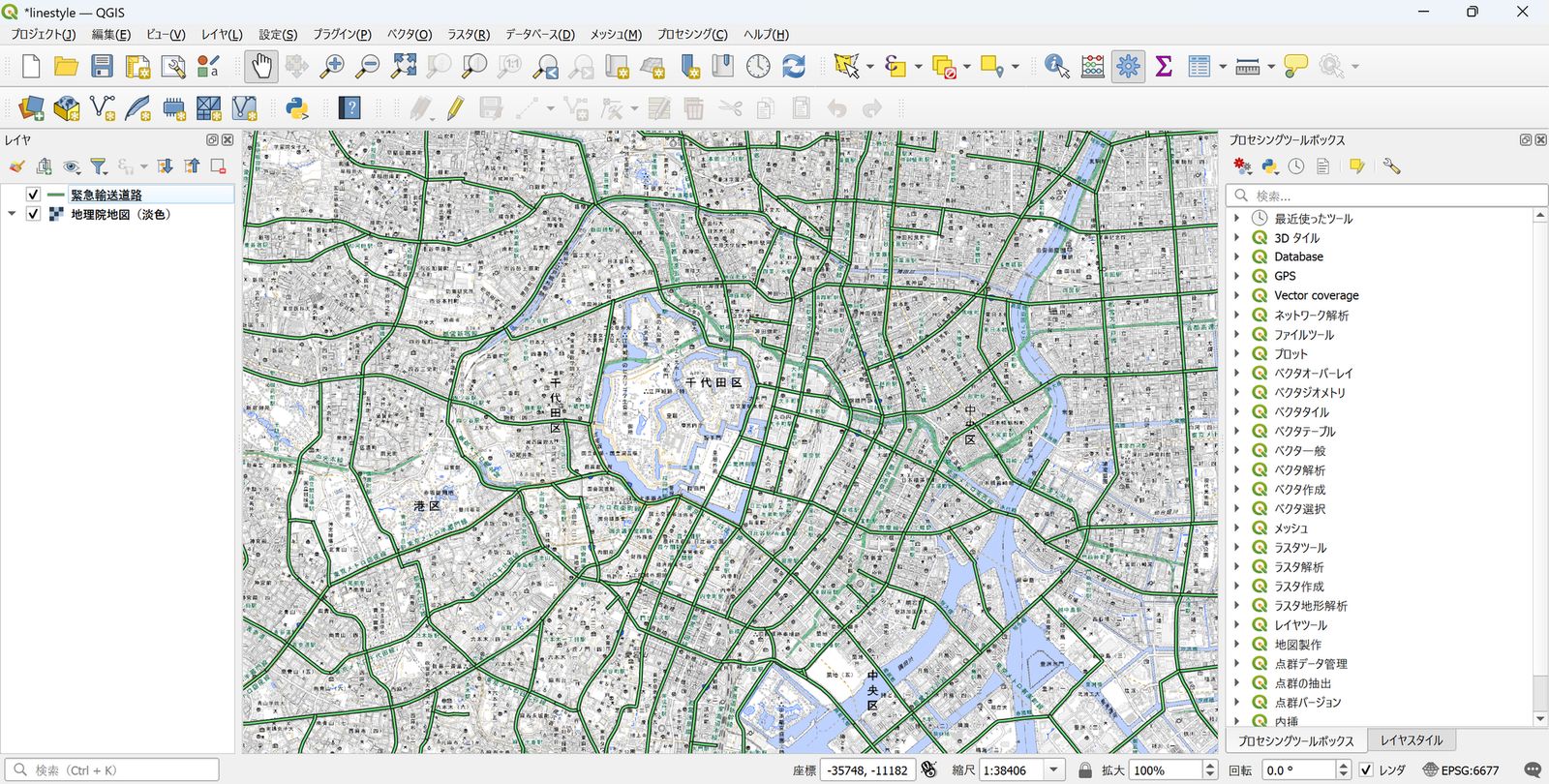Increase magnification with 100% stepper up arrow
The width and height of the screenshot is (1549, 784).
tap(1209, 766)
